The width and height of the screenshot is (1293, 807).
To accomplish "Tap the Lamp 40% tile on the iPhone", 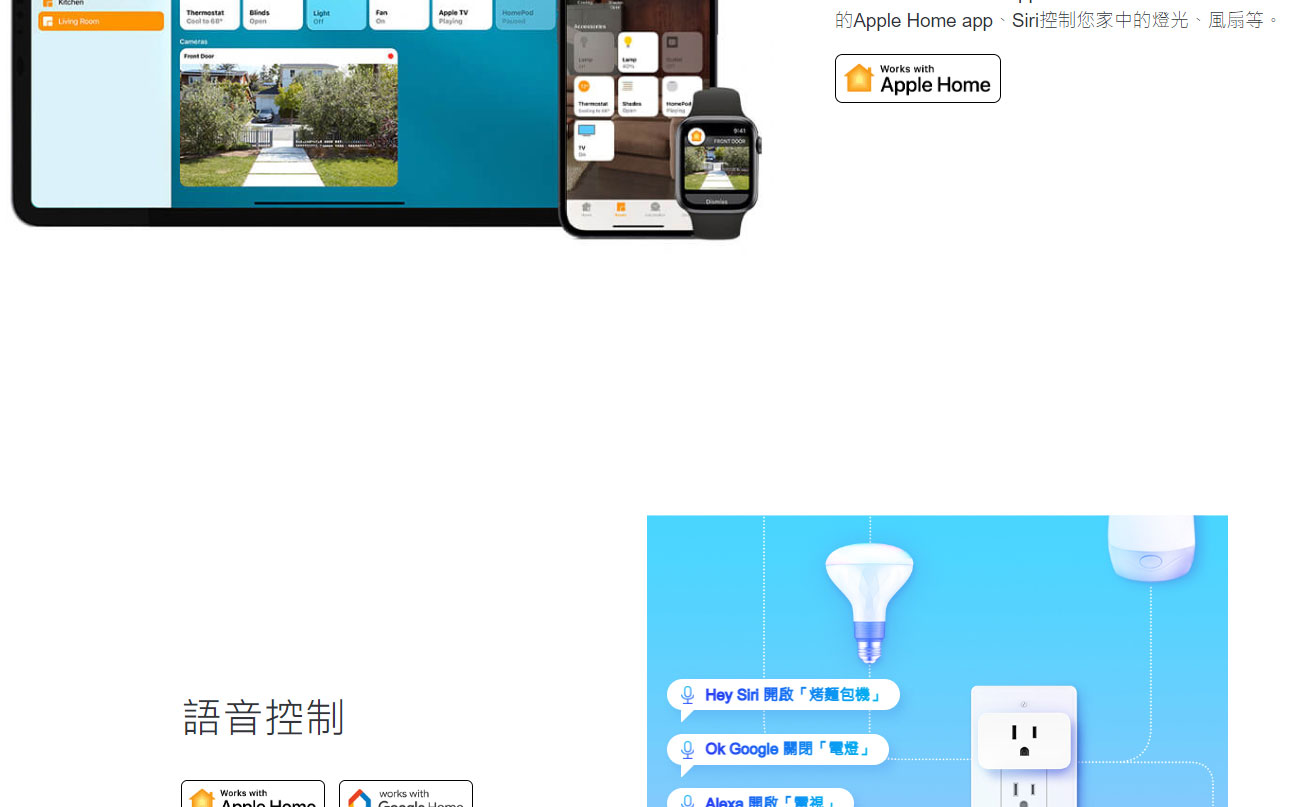I will click(x=638, y=53).
